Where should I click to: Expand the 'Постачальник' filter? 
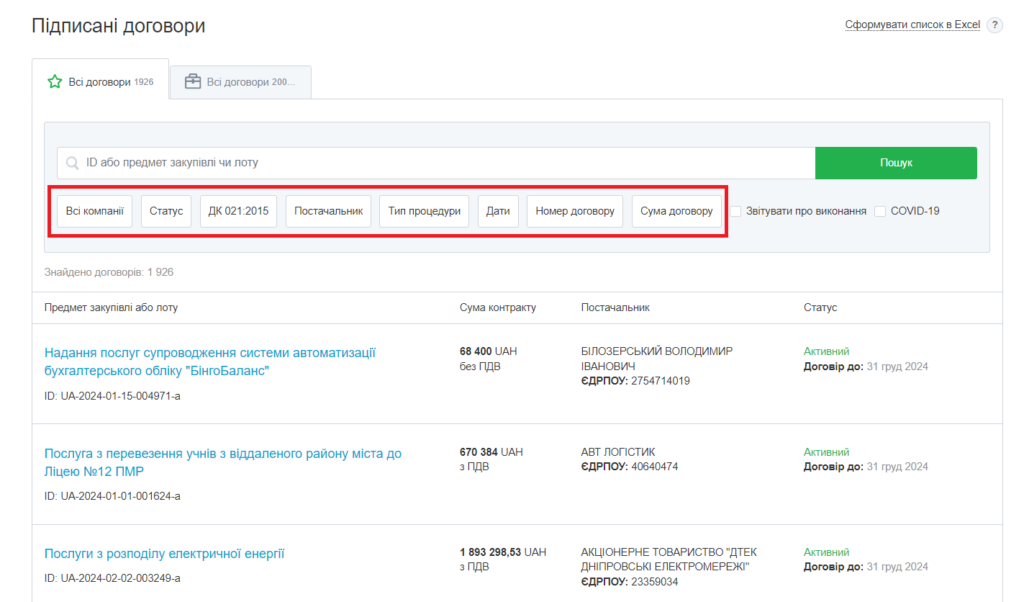tap(328, 211)
